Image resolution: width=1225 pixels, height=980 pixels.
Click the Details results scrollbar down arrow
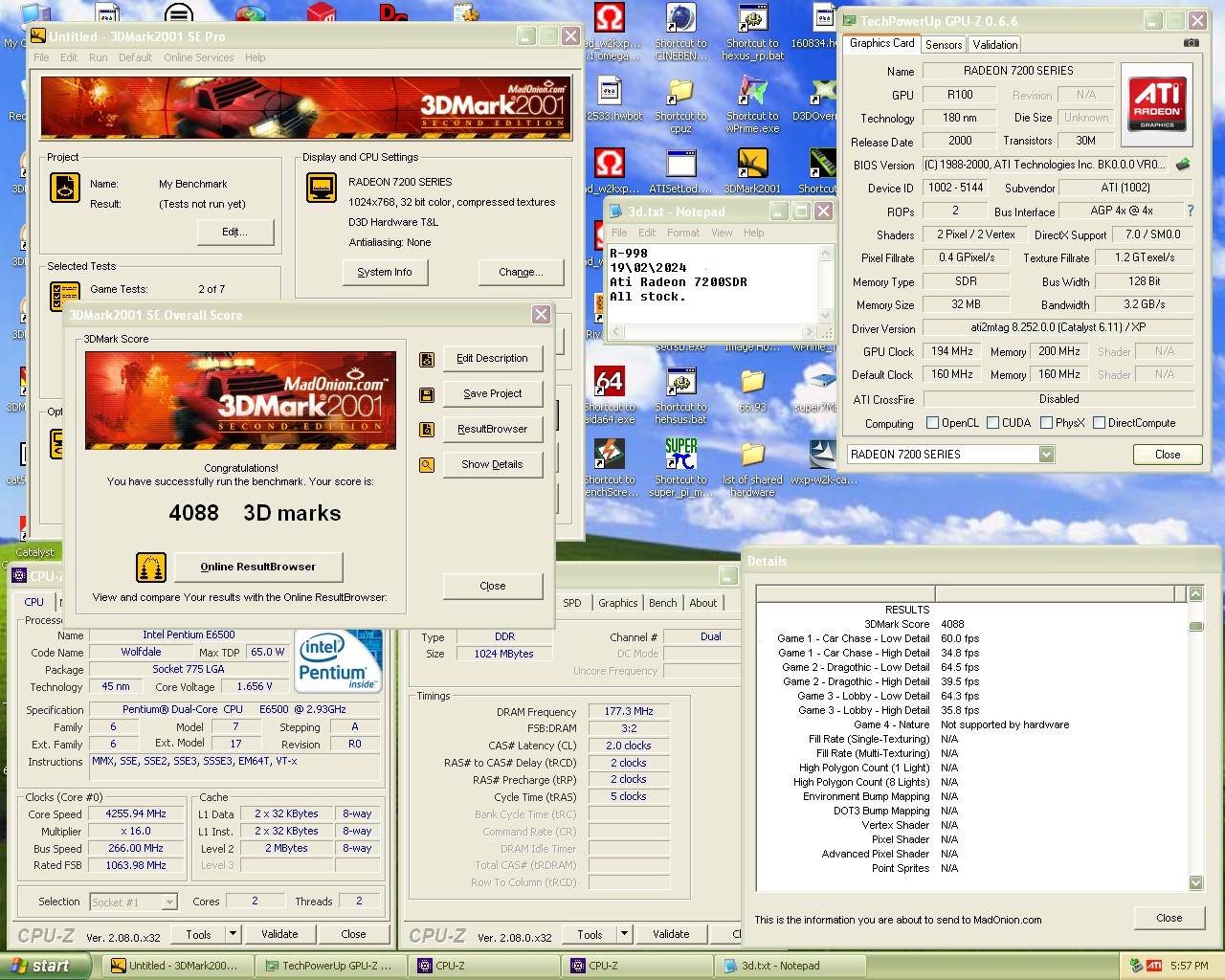[1195, 882]
